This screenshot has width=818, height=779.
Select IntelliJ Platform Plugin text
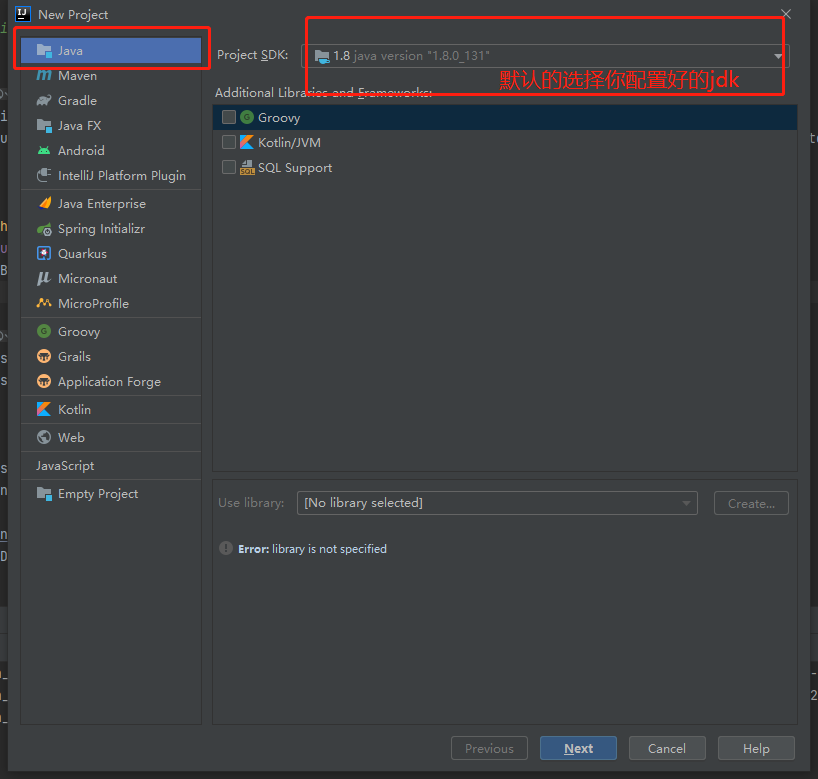[x=122, y=176]
